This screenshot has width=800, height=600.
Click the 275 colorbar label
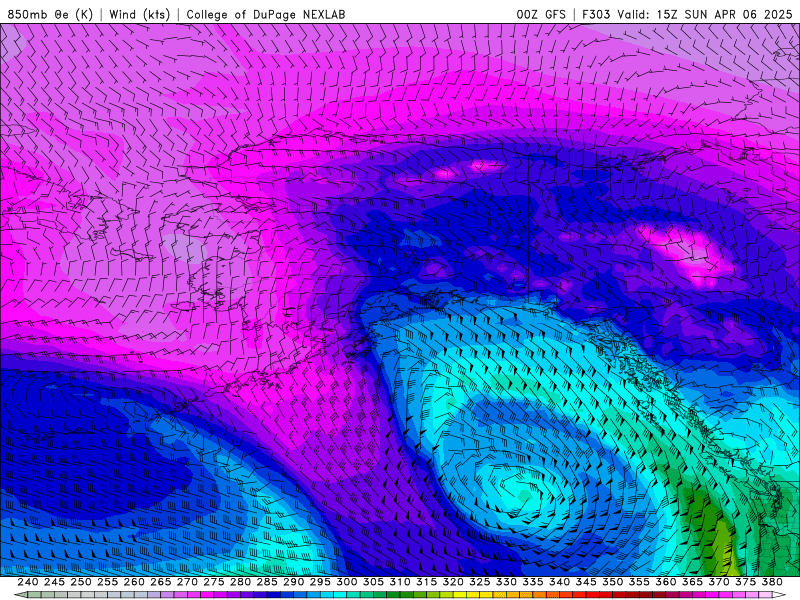[x=213, y=582]
